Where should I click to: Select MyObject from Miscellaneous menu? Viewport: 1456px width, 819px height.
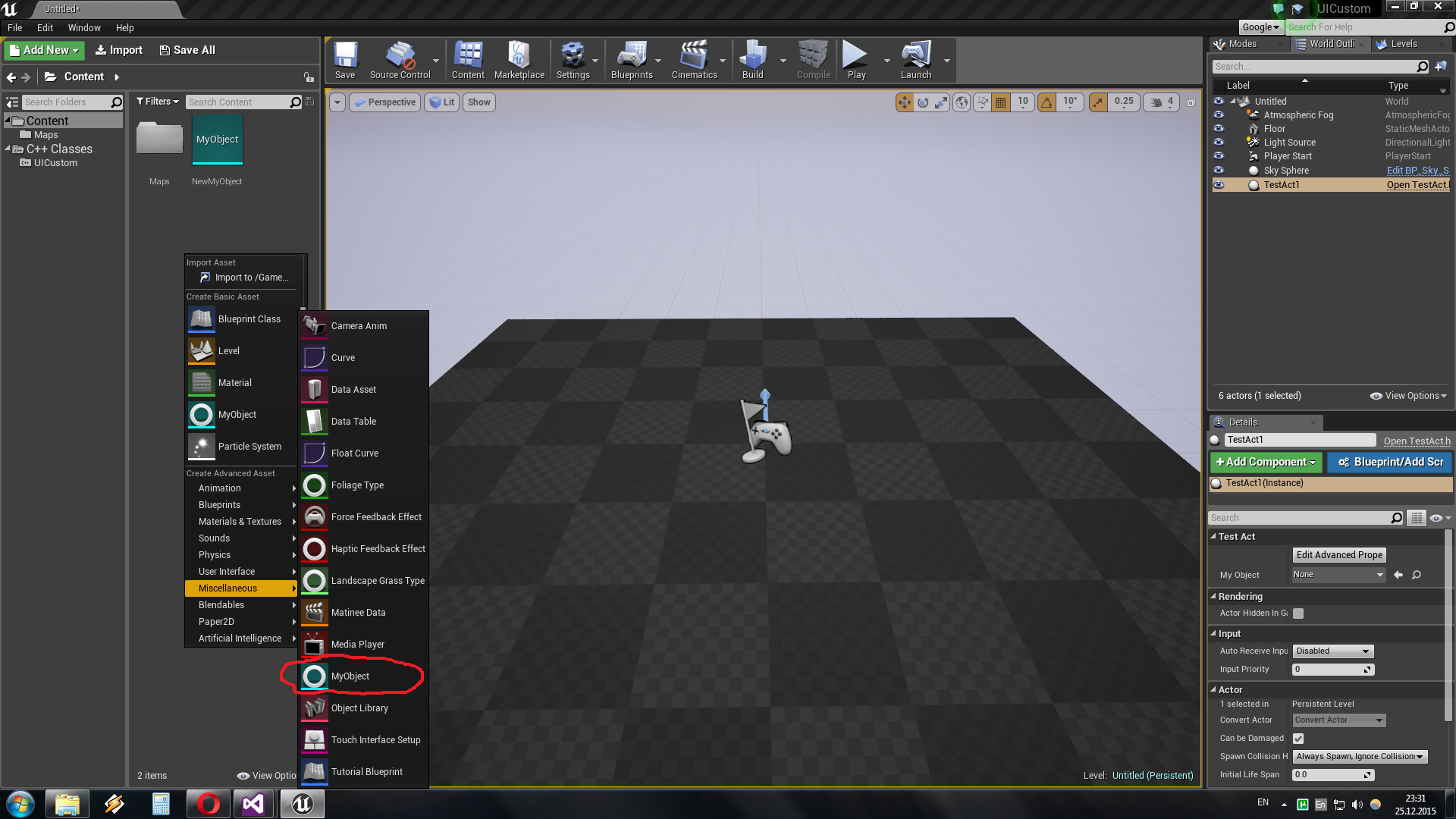(351, 676)
